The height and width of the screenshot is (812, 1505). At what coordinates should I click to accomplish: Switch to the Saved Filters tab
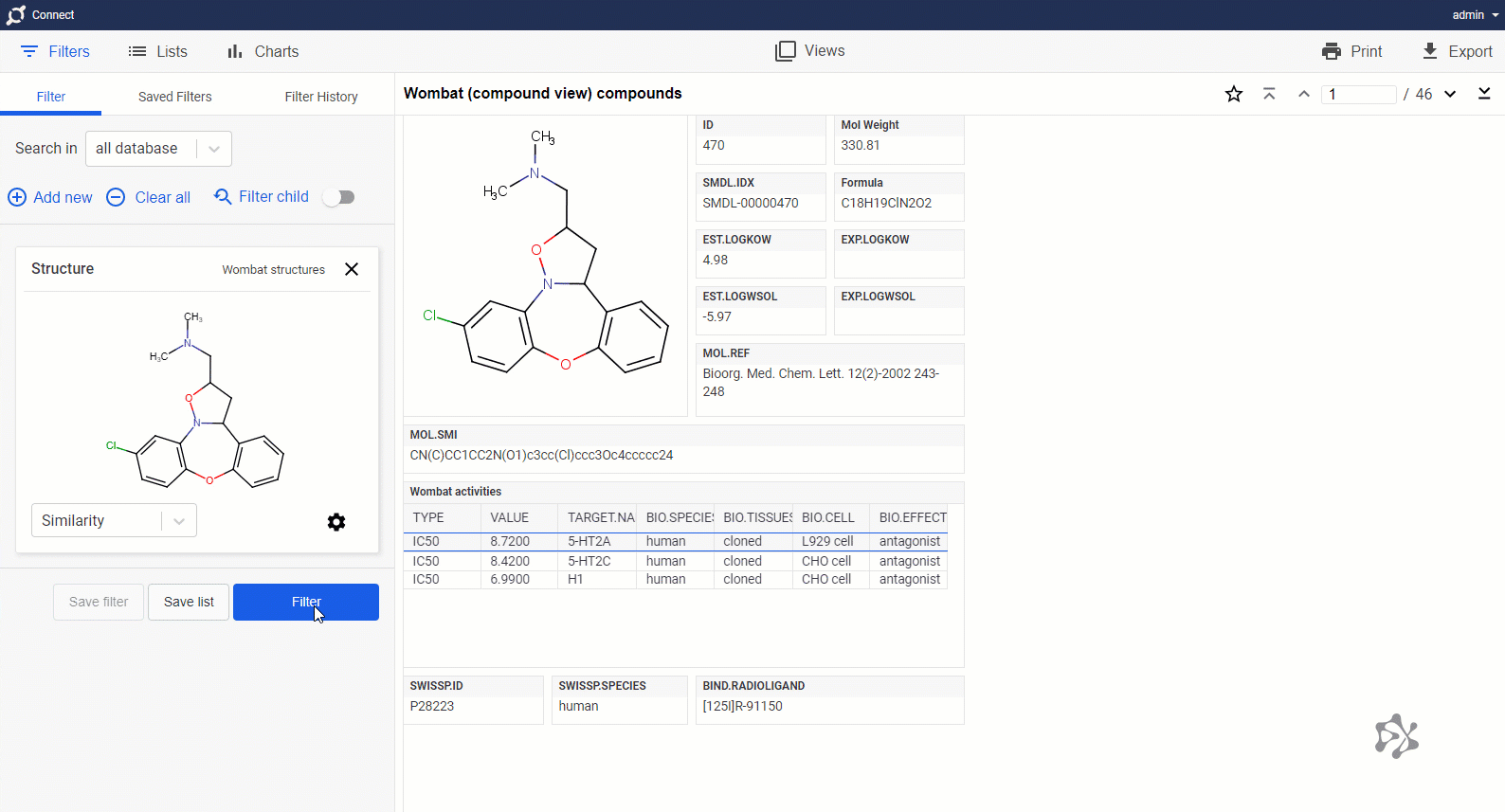(x=174, y=97)
